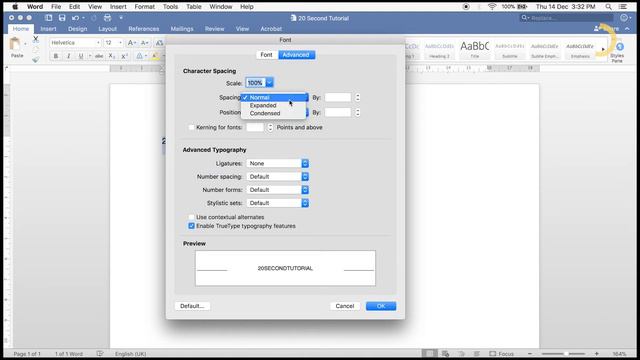Open the Ligatures dropdown
This screenshot has width=640, height=360.
[x=277, y=163]
